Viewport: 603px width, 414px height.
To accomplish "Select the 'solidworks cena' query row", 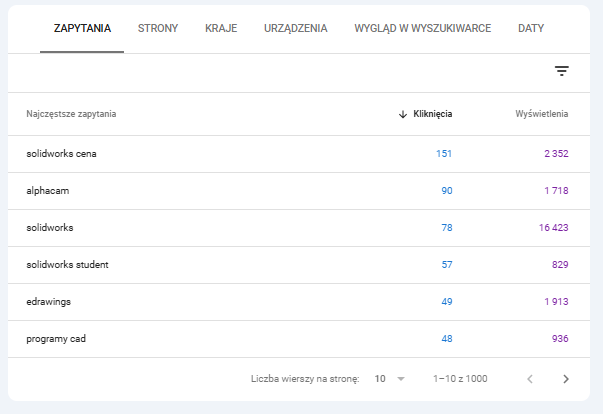I will pyautogui.click(x=299, y=154).
